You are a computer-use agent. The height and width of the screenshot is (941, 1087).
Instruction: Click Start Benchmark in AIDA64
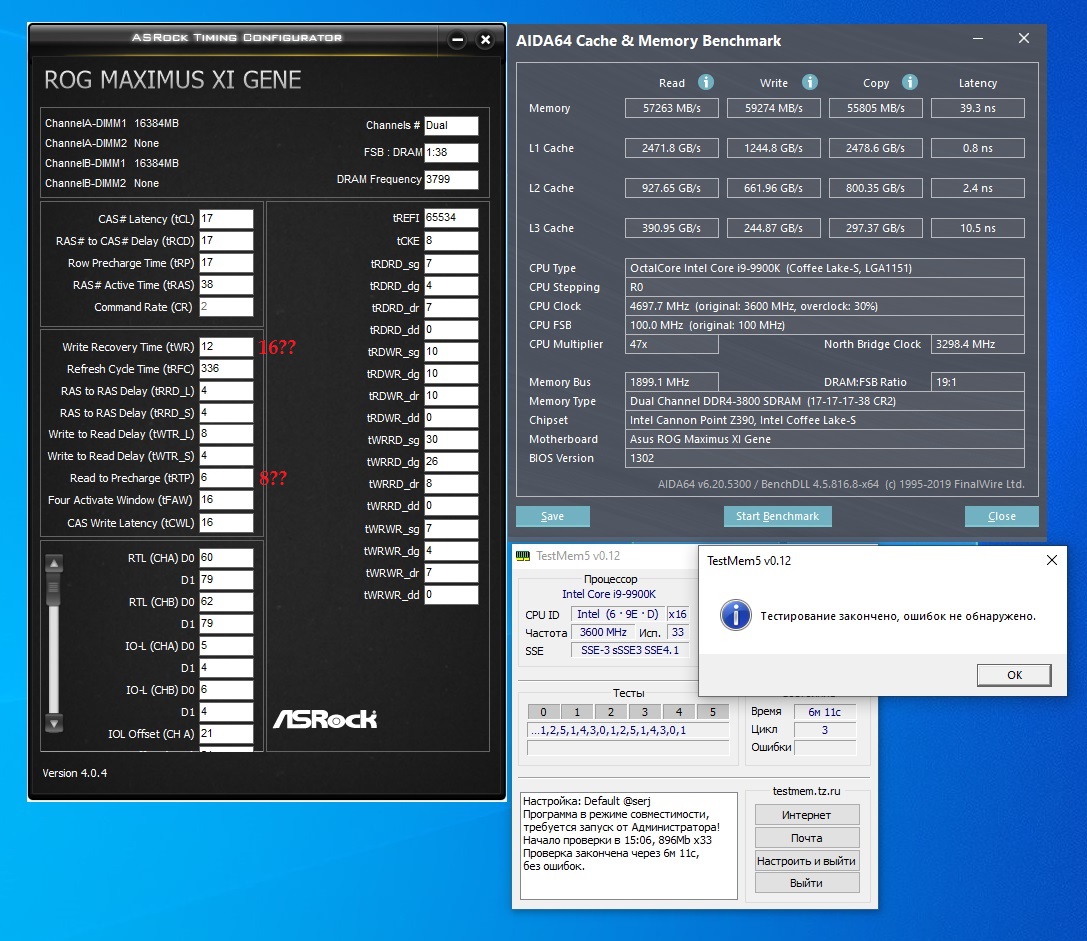777,517
